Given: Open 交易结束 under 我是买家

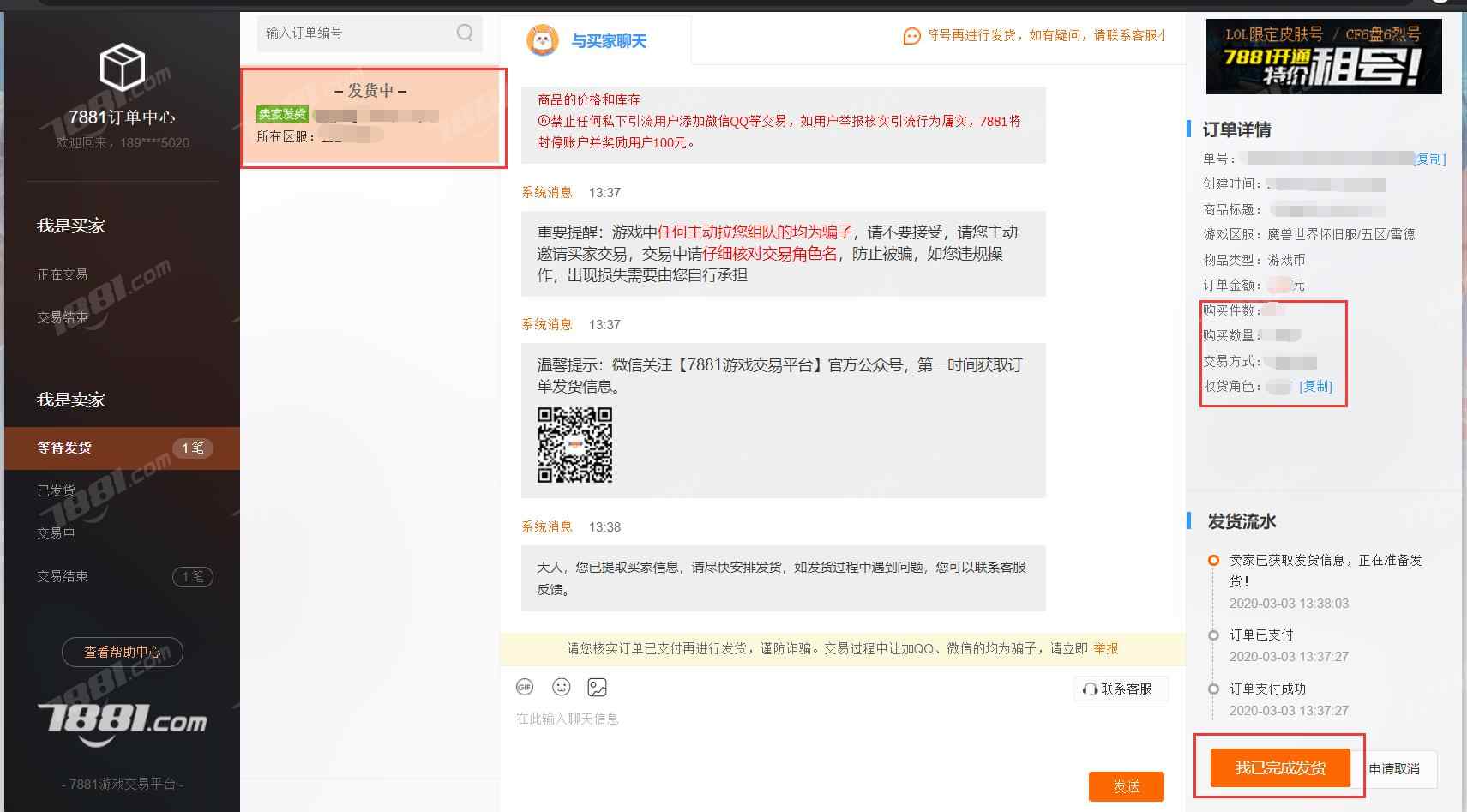Looking at the screenshot, I should (62, 317).
